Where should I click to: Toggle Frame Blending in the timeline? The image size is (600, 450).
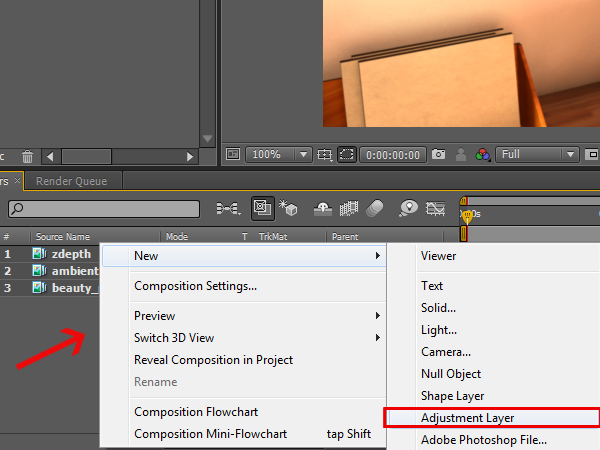pos(350,208)
